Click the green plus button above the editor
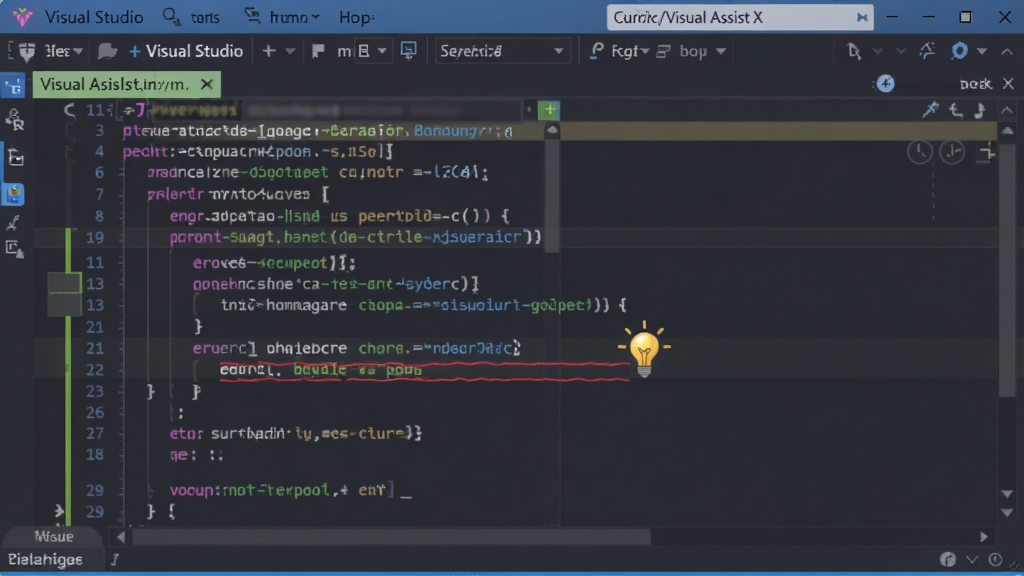The width and height of the screenshot is (1024, 576). 549,110
